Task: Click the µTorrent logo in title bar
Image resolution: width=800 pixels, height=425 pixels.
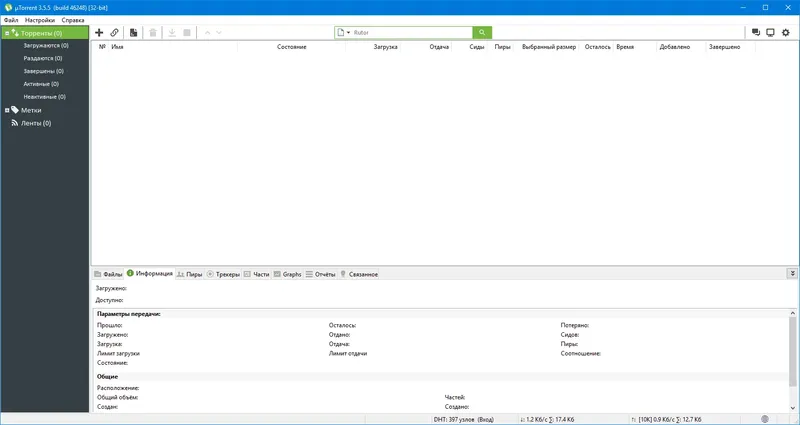Action: (8, 8)
